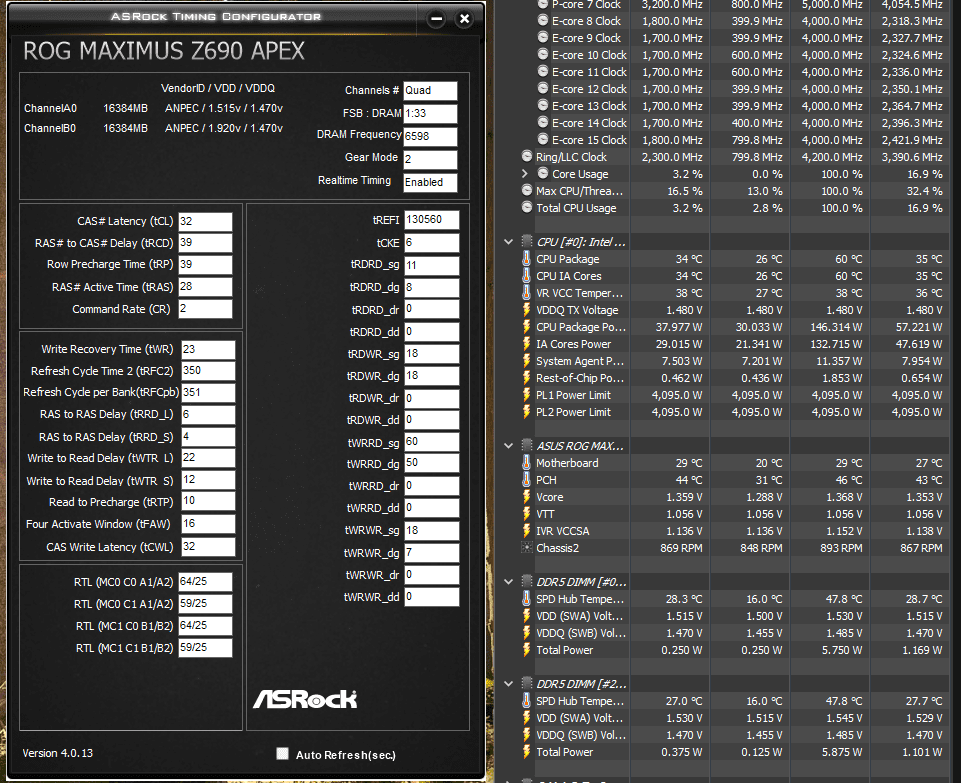The height and width of the screenshot is (783, 961).
Task: Select the tWRWR_sg value field
Action: tap(431, 531)
